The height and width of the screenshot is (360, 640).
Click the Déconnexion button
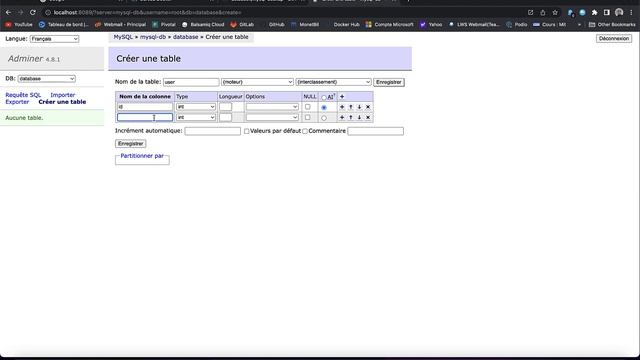pyautogui.click(x=614, y=38)
